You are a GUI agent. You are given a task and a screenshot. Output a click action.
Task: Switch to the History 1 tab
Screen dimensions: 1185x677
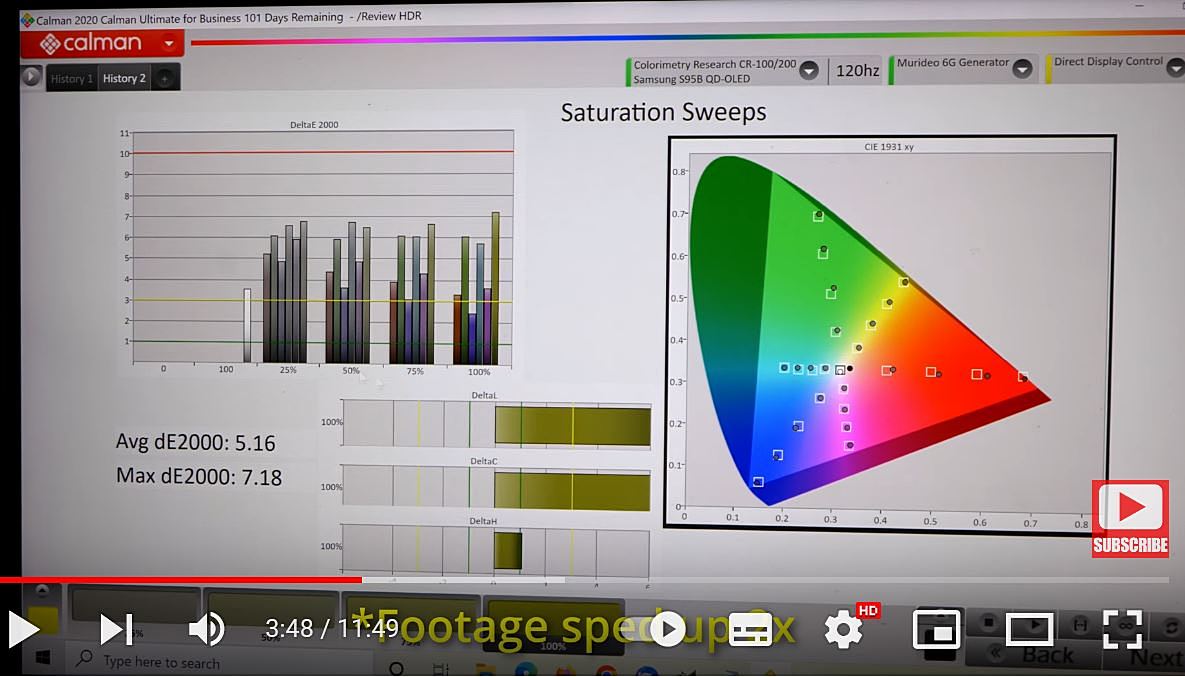point(71,79)
